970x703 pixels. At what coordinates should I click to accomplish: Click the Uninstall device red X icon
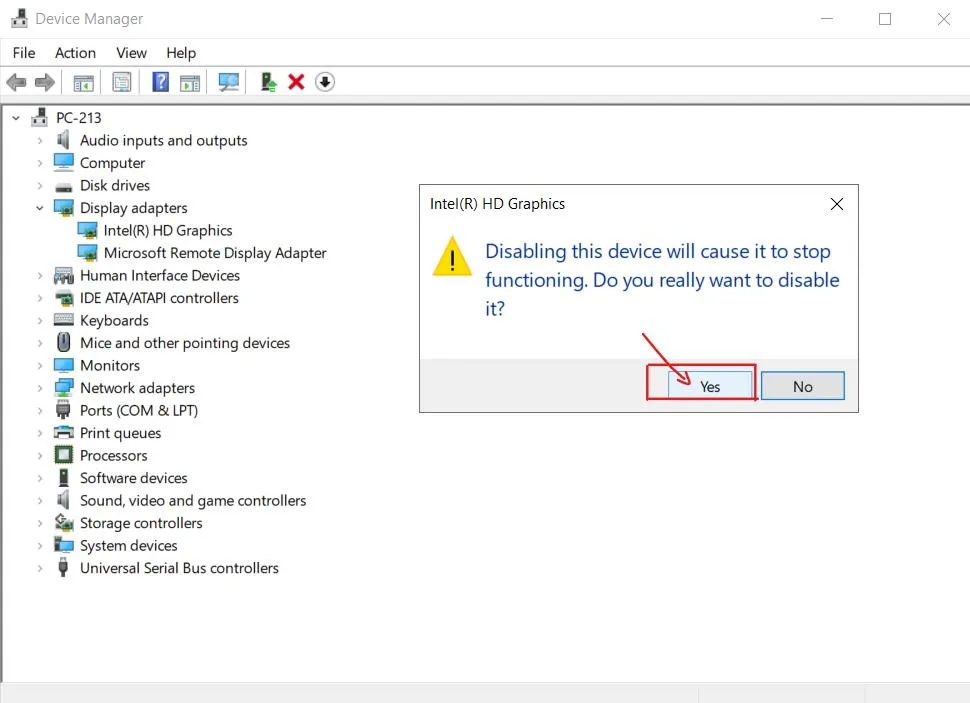tap(296, 81)
